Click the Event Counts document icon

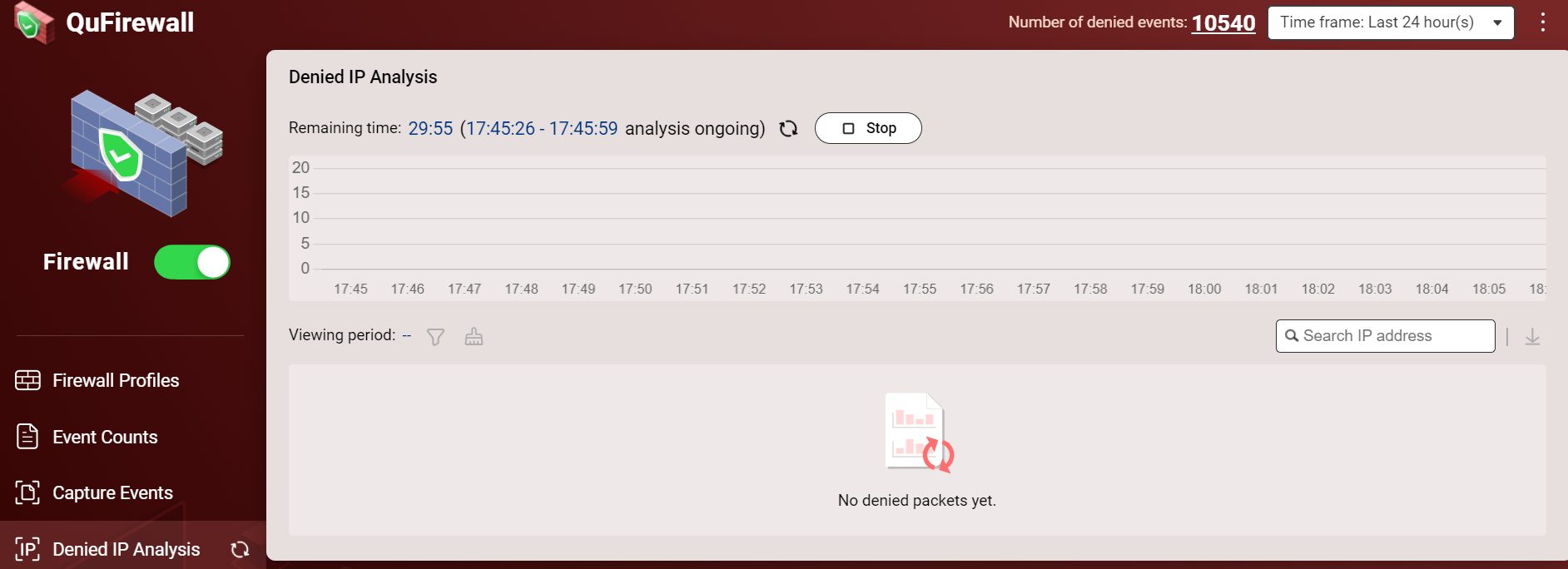tap(27, 437)
